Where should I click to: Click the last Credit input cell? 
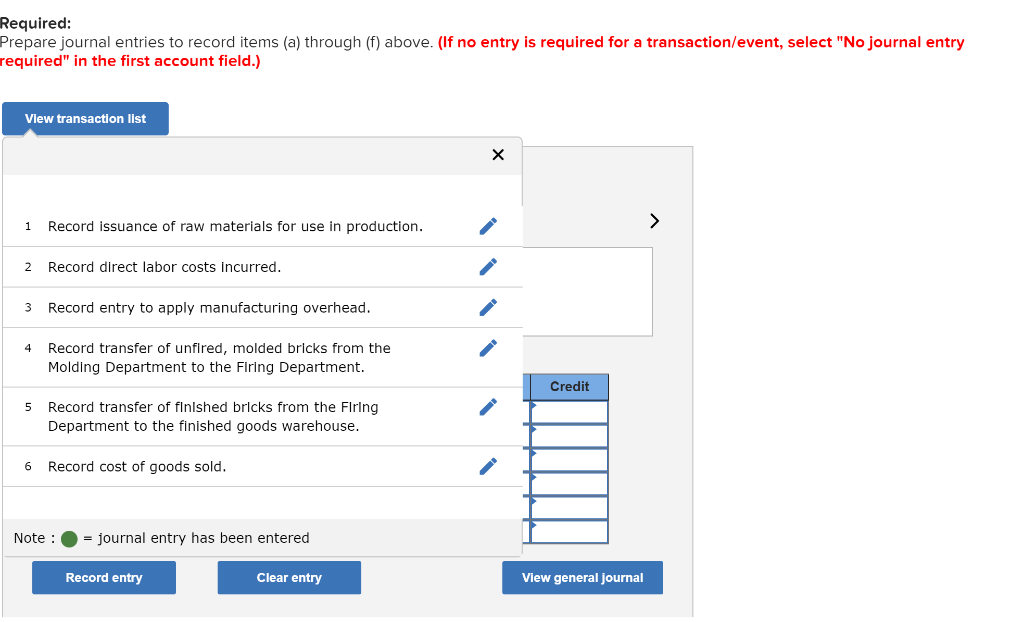click(569, 532)
